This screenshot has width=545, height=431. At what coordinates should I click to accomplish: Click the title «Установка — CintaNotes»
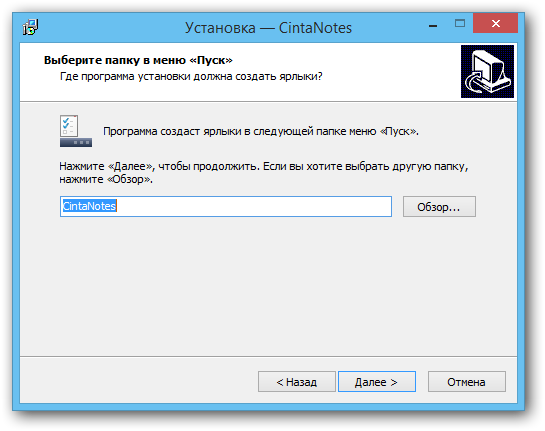point(268,28)
